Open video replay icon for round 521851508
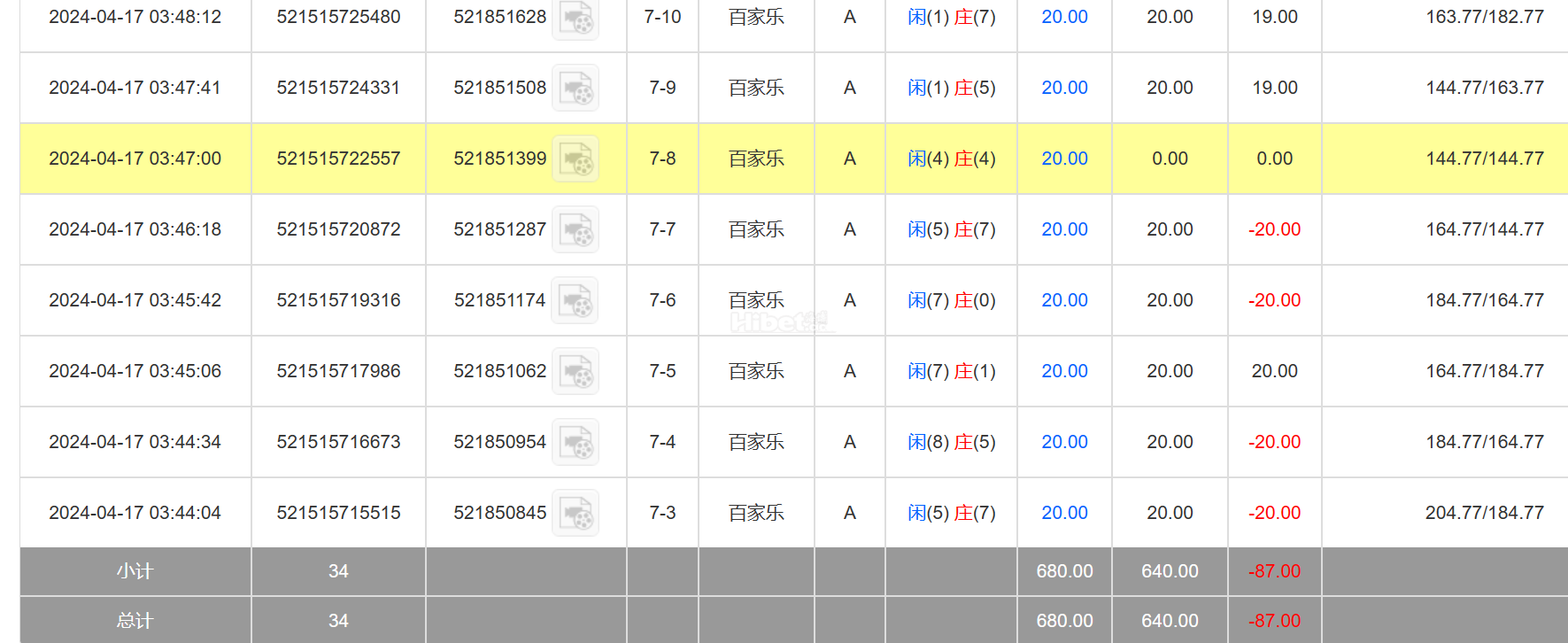 575,88
